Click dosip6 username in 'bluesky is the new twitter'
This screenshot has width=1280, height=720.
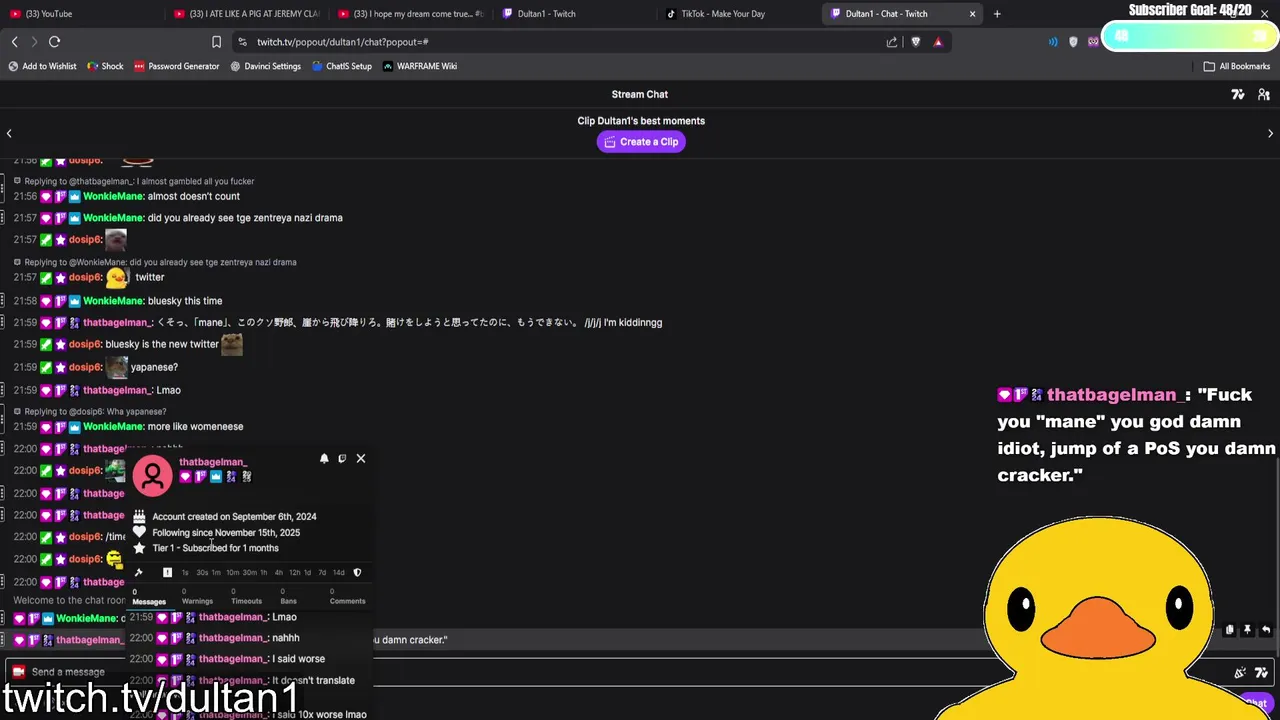click(x=84, y=344)
